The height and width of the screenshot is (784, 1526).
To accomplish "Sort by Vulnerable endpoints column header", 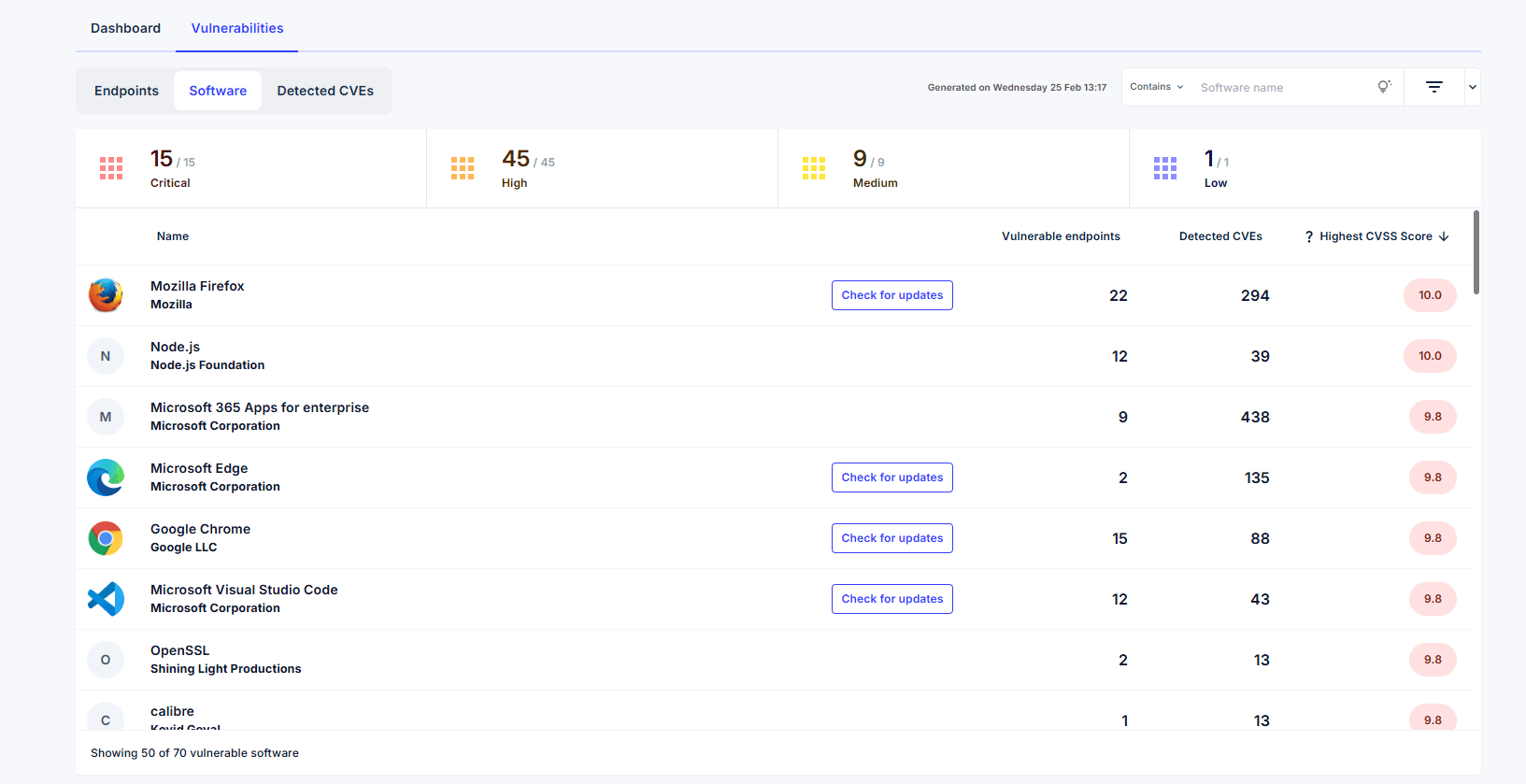I will tap(1061, 236).
